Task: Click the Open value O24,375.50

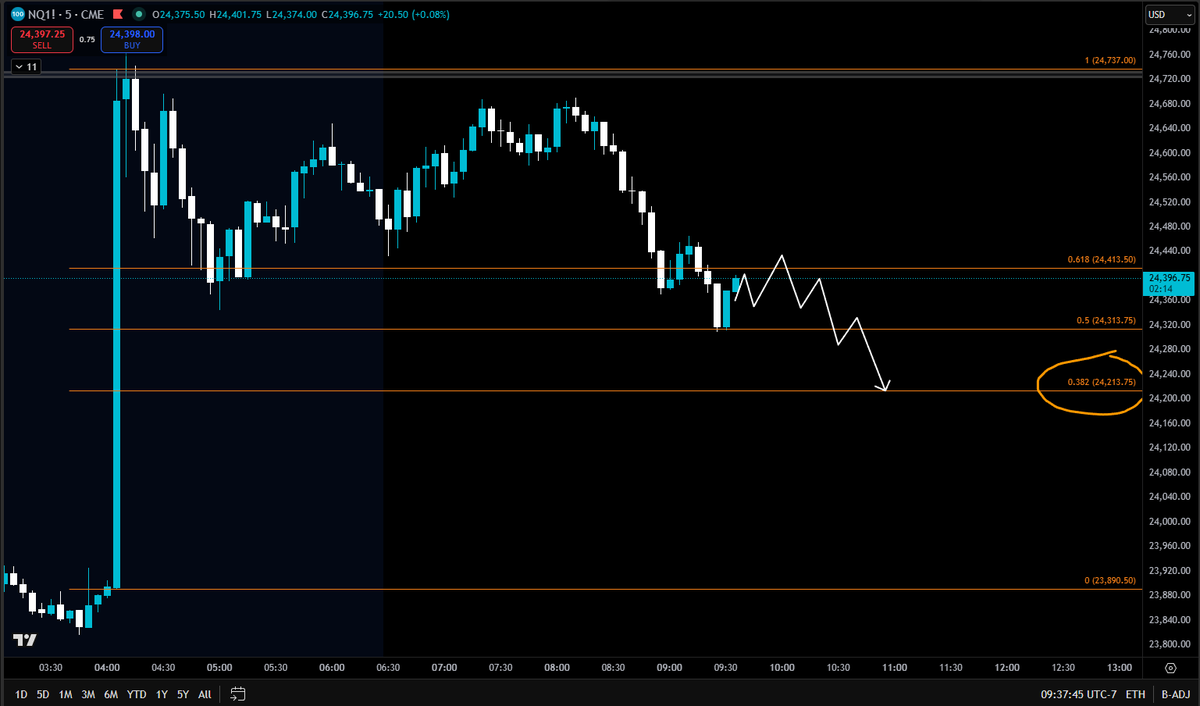Action: (178, 15)
